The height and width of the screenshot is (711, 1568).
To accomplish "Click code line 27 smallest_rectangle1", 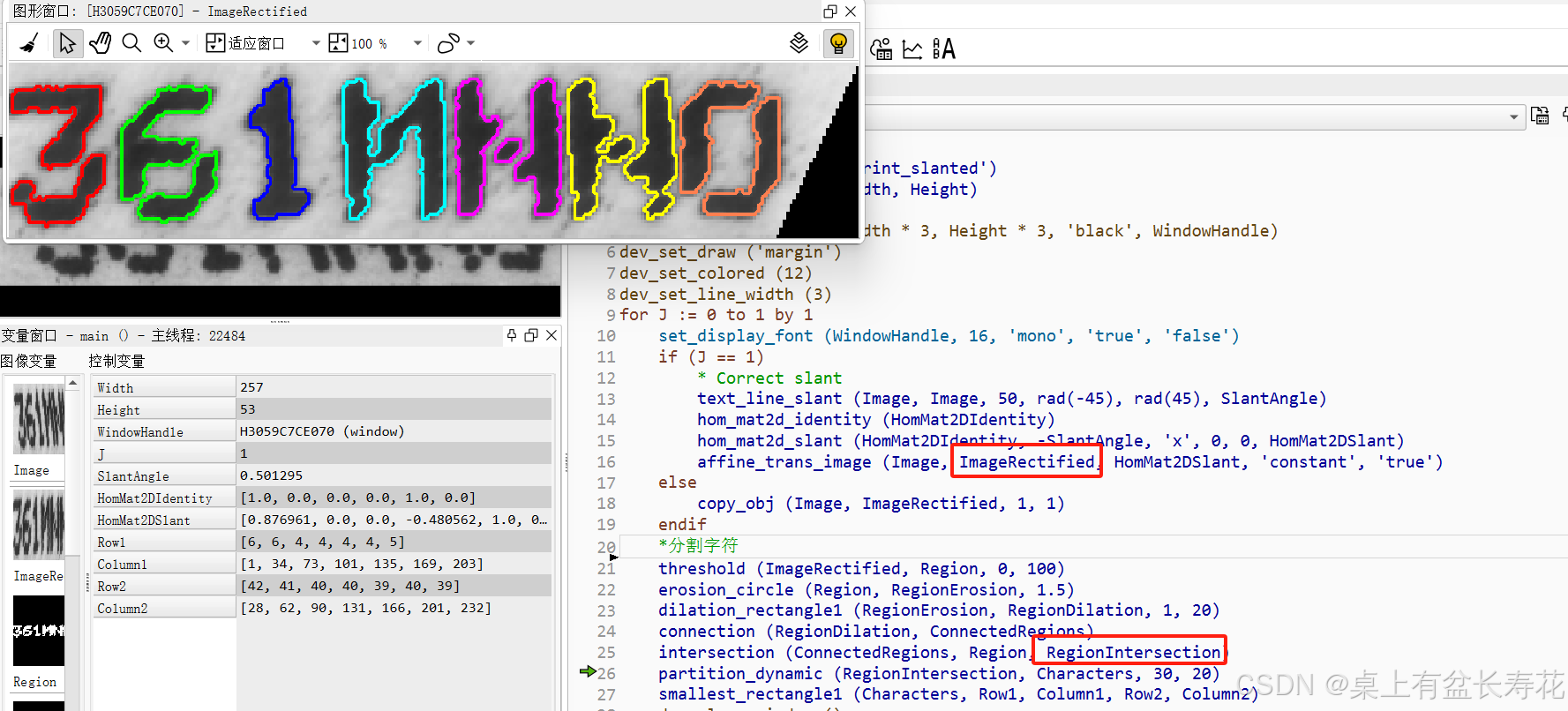I will (x=958, y=694).
